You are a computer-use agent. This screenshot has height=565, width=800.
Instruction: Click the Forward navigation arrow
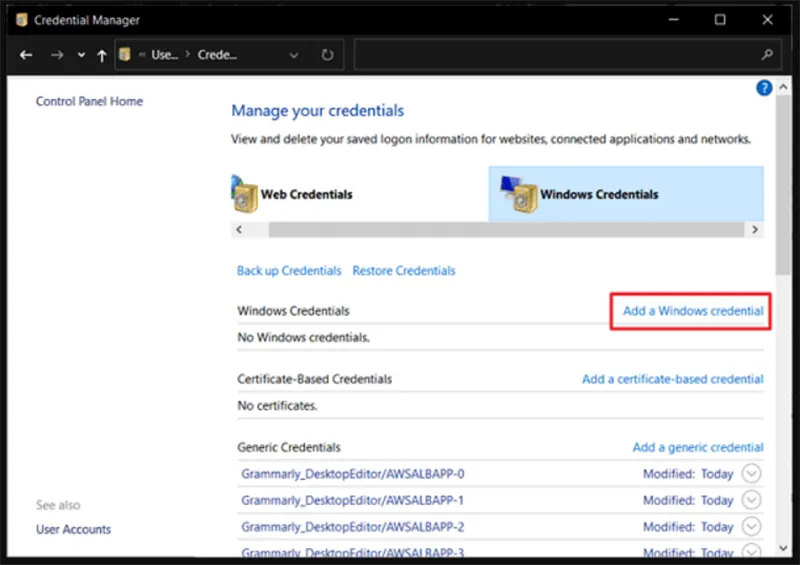tap(57, 55)
